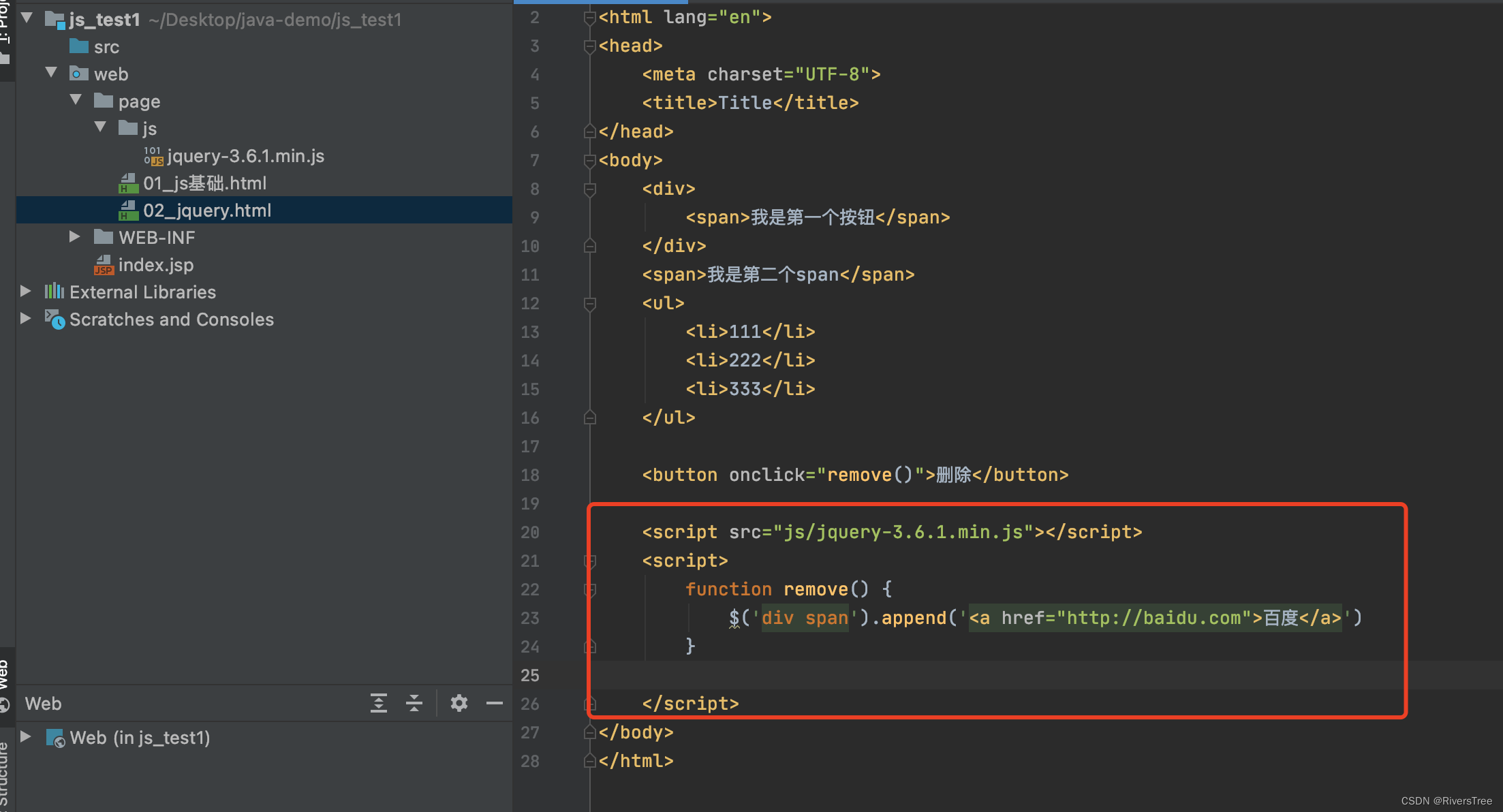
Task: Select 02_jquery.html in the project tree
Action: tap(207, 210)
